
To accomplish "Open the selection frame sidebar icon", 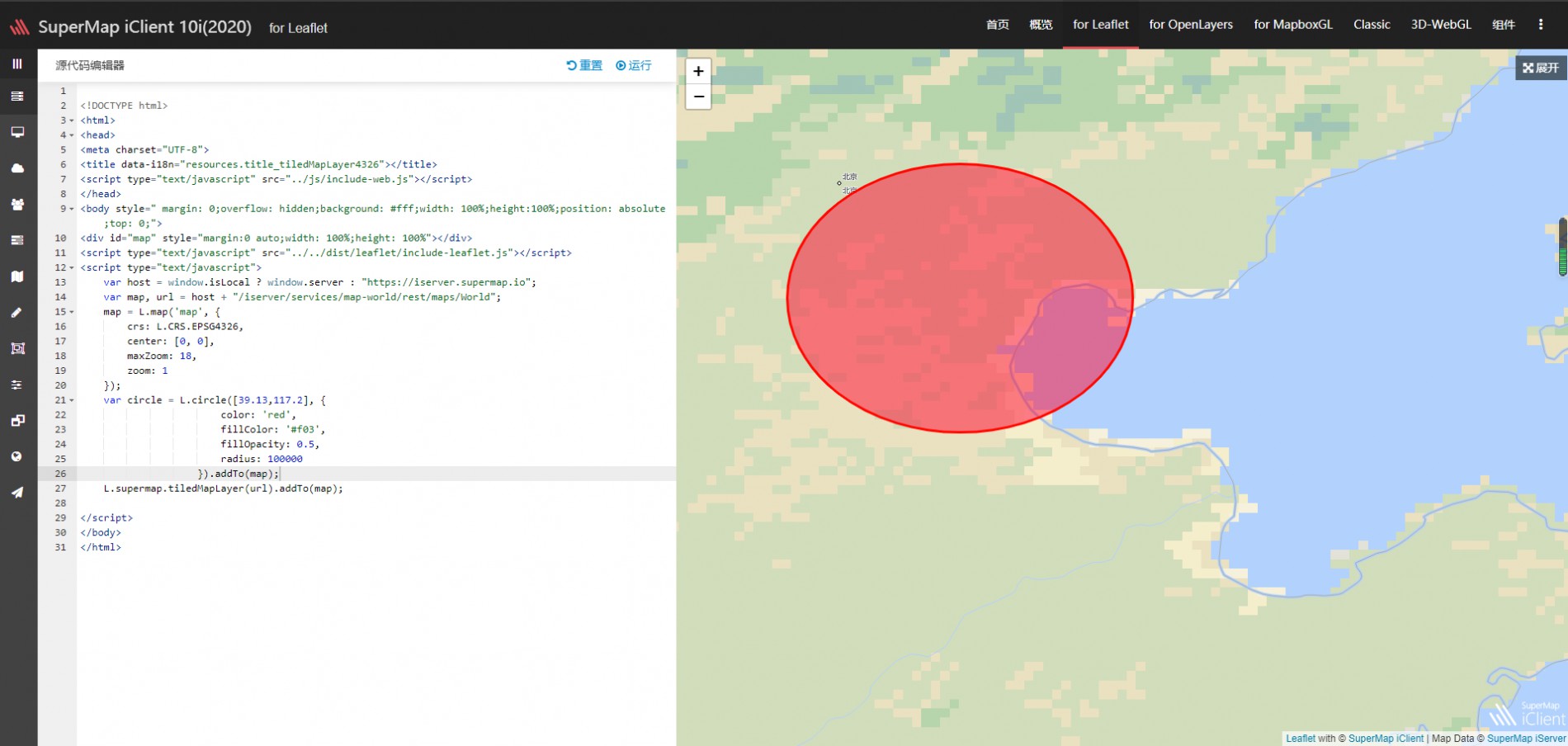I will 17,348.
